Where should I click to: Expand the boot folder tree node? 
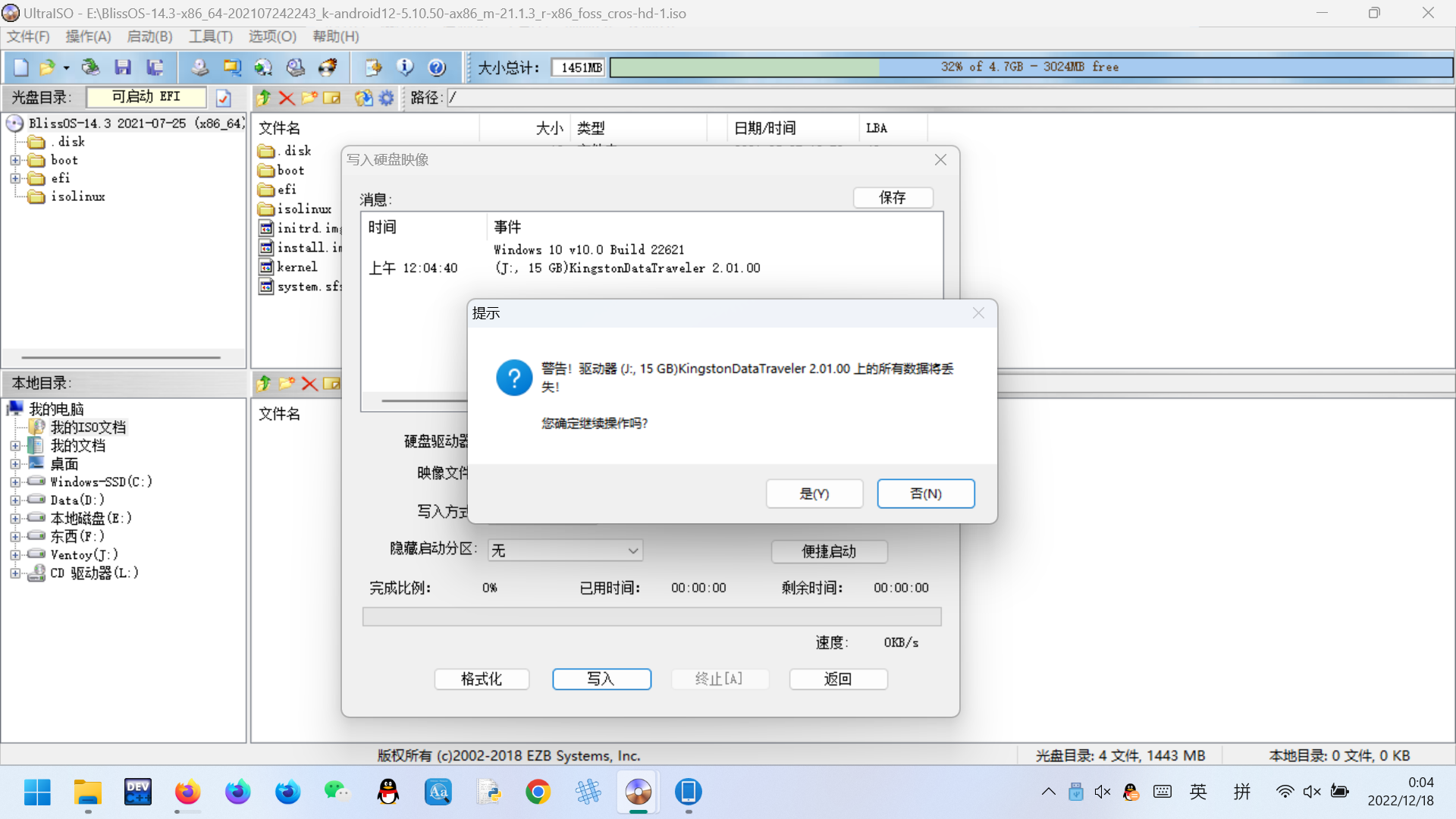pyautogui.click(x=15, y=160)
